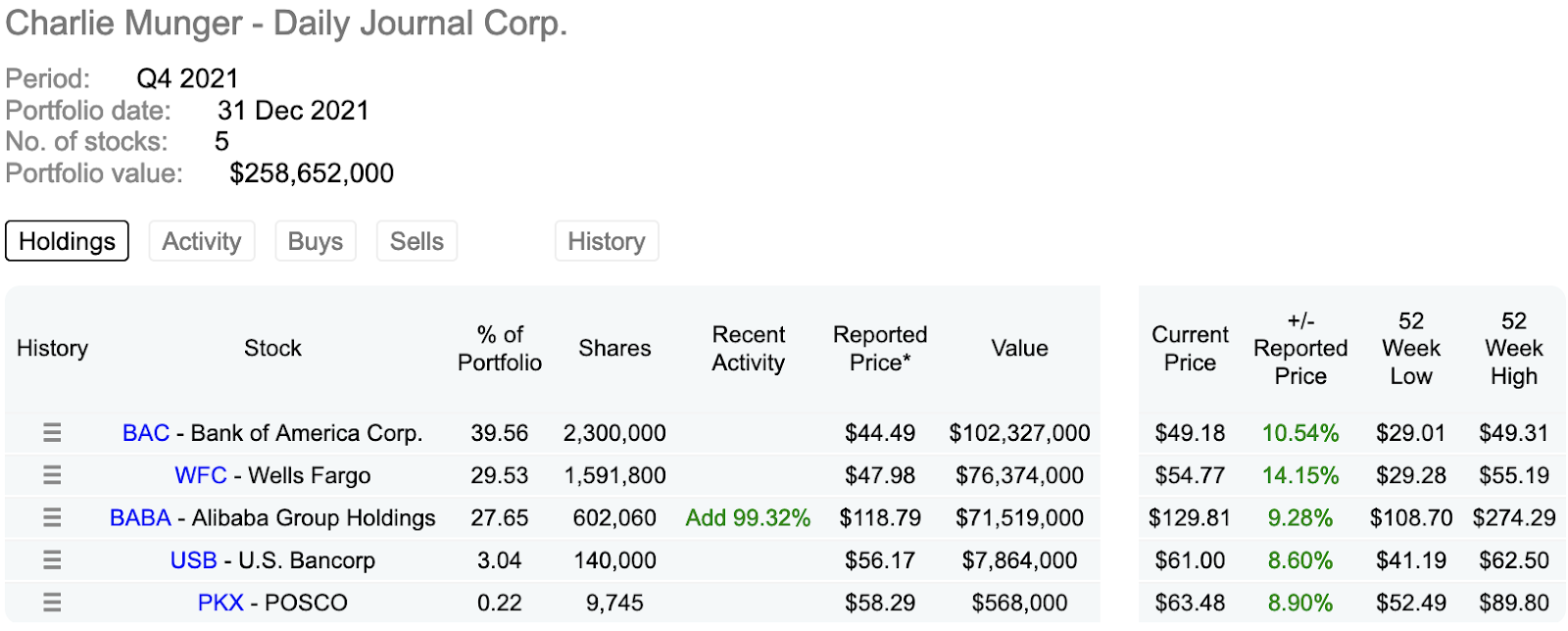Sort by Value column header

(x=1019, y=349)
